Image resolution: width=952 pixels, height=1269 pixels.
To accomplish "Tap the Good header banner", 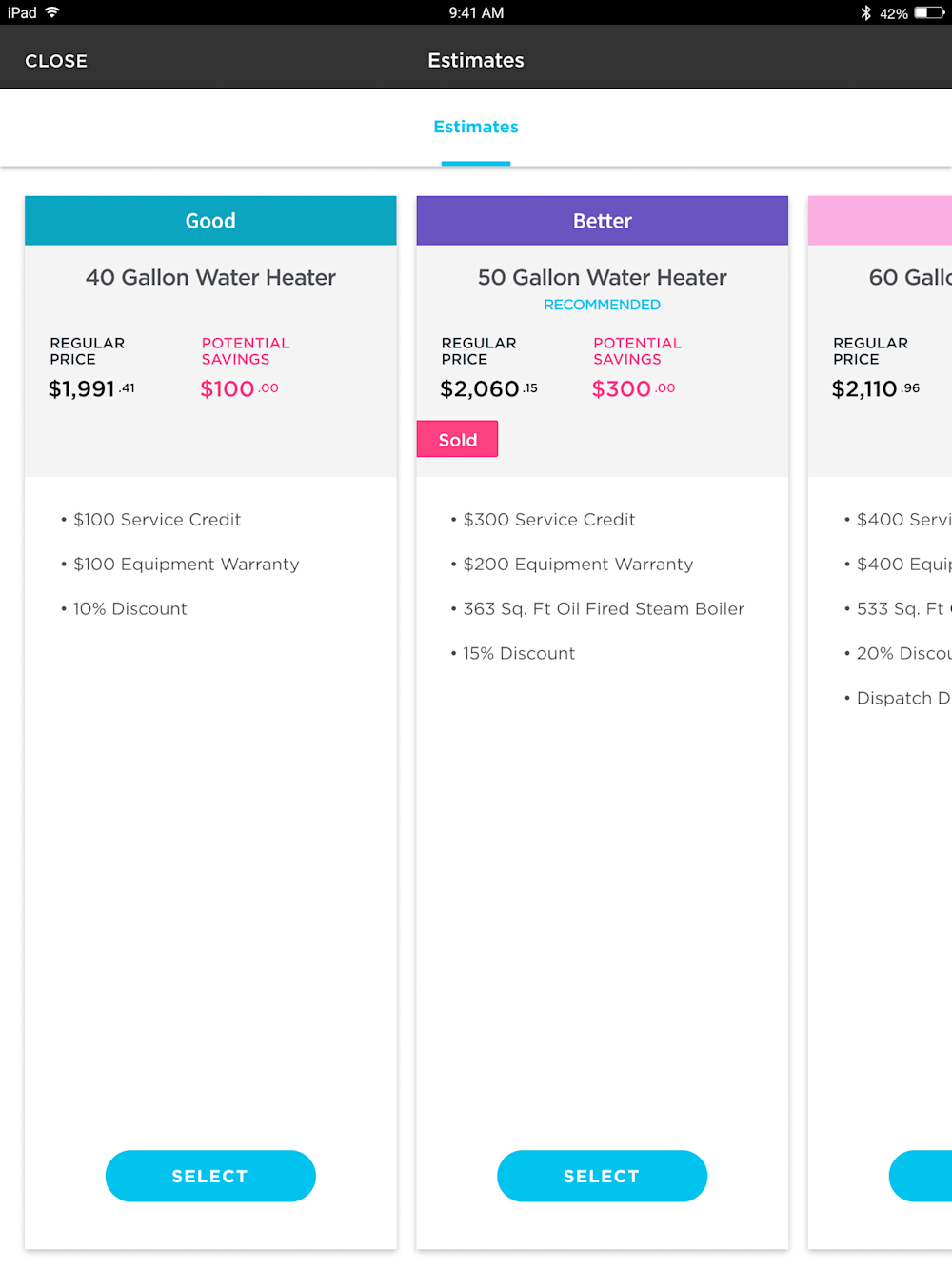I will pos(210,220).
